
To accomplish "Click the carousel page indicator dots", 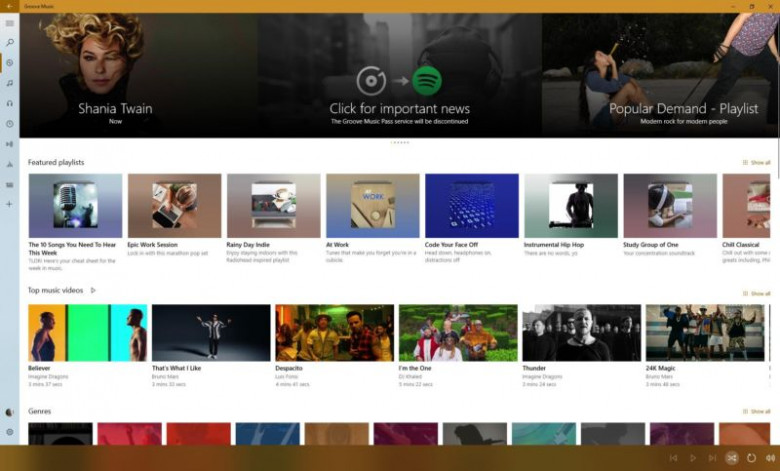I will (399, 143).
